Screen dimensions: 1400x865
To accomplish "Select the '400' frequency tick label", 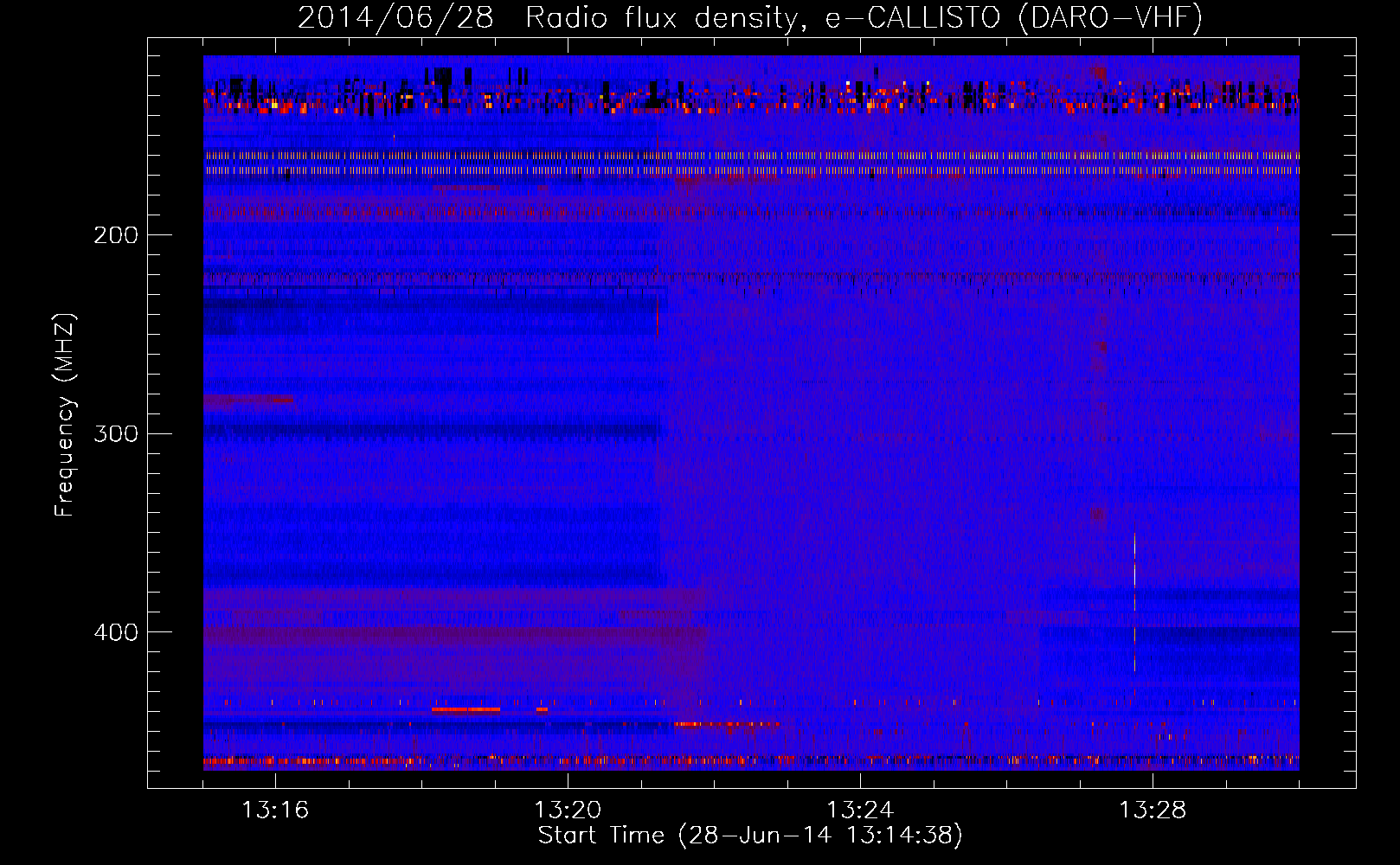I will pyautogui.click(x=116, y=632).
